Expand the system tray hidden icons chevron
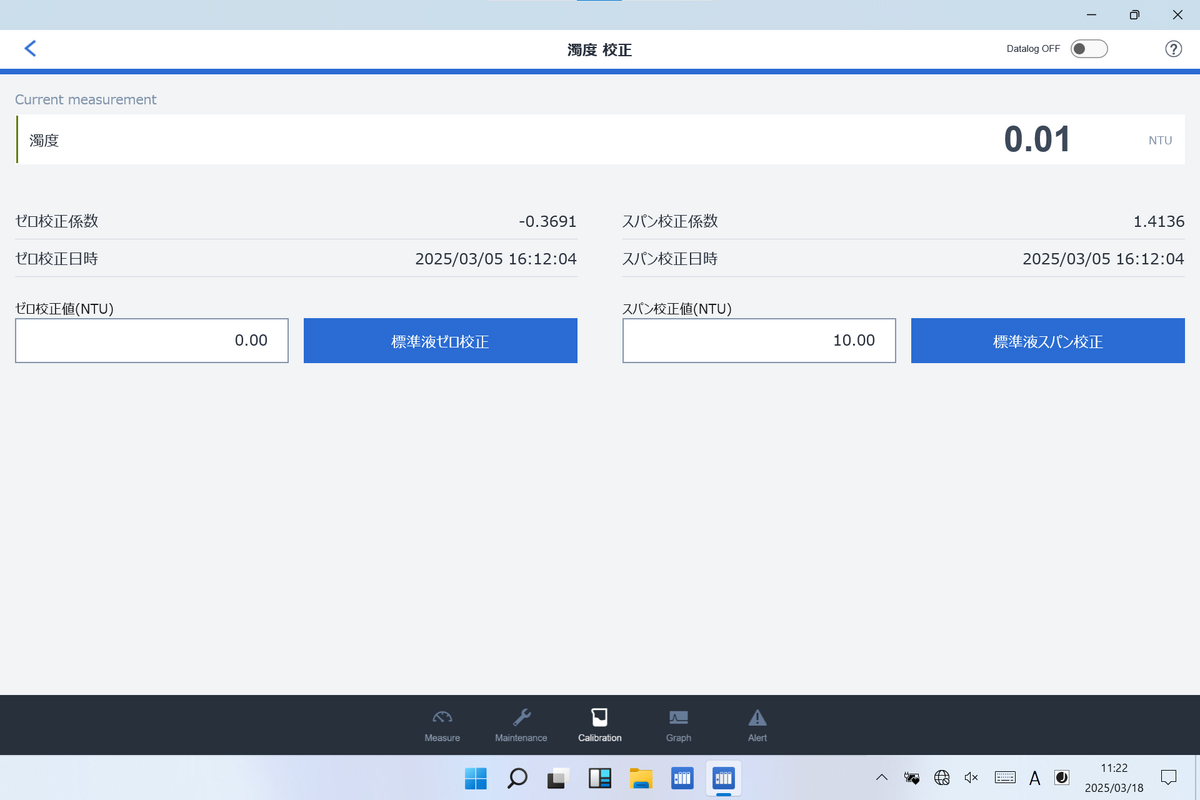Image resolution: width=1200 pixels, height=800 pixels. coord(881,778)
